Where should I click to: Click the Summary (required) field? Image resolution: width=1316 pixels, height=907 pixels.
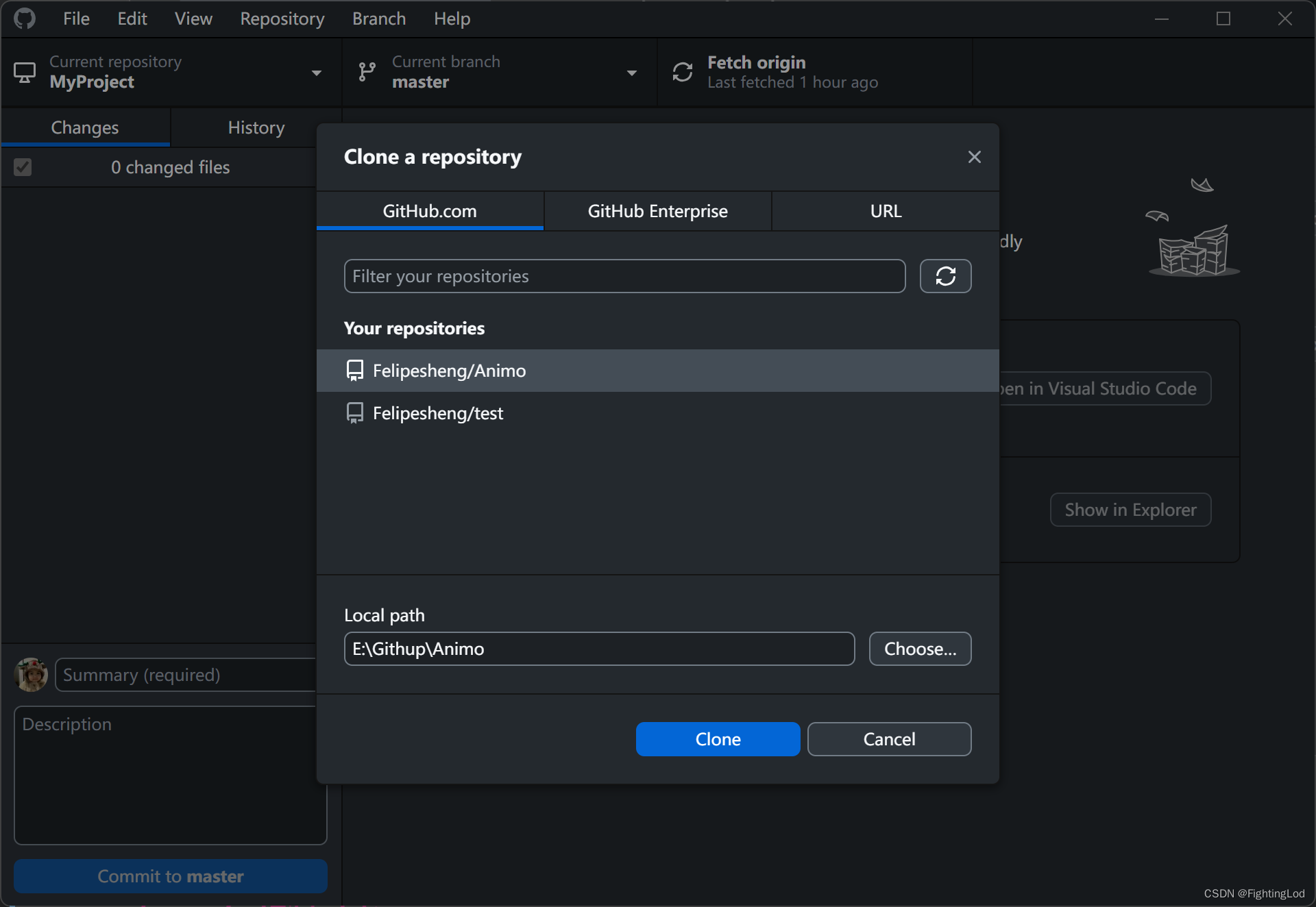(185, 675)
